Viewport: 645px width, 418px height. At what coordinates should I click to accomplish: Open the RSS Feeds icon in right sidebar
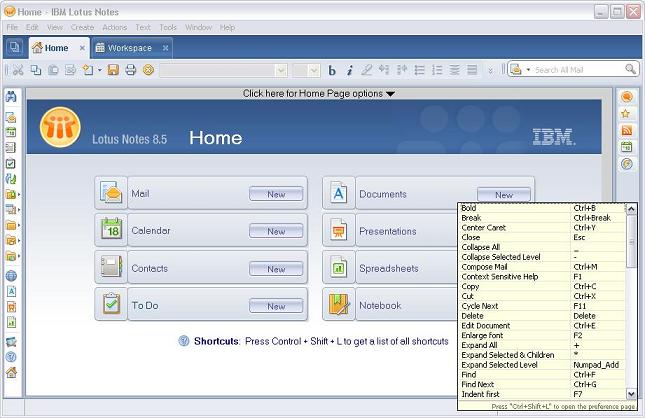[x=626, y=131]
